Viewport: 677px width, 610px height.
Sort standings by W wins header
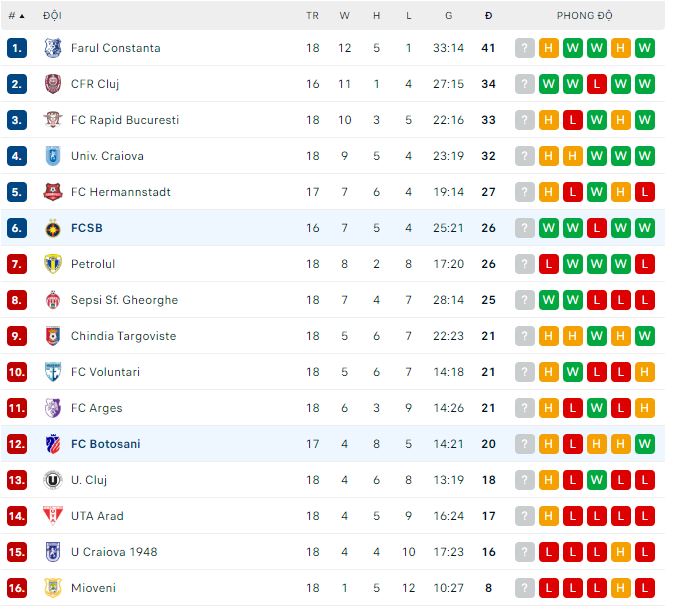[x=345, y=16]
